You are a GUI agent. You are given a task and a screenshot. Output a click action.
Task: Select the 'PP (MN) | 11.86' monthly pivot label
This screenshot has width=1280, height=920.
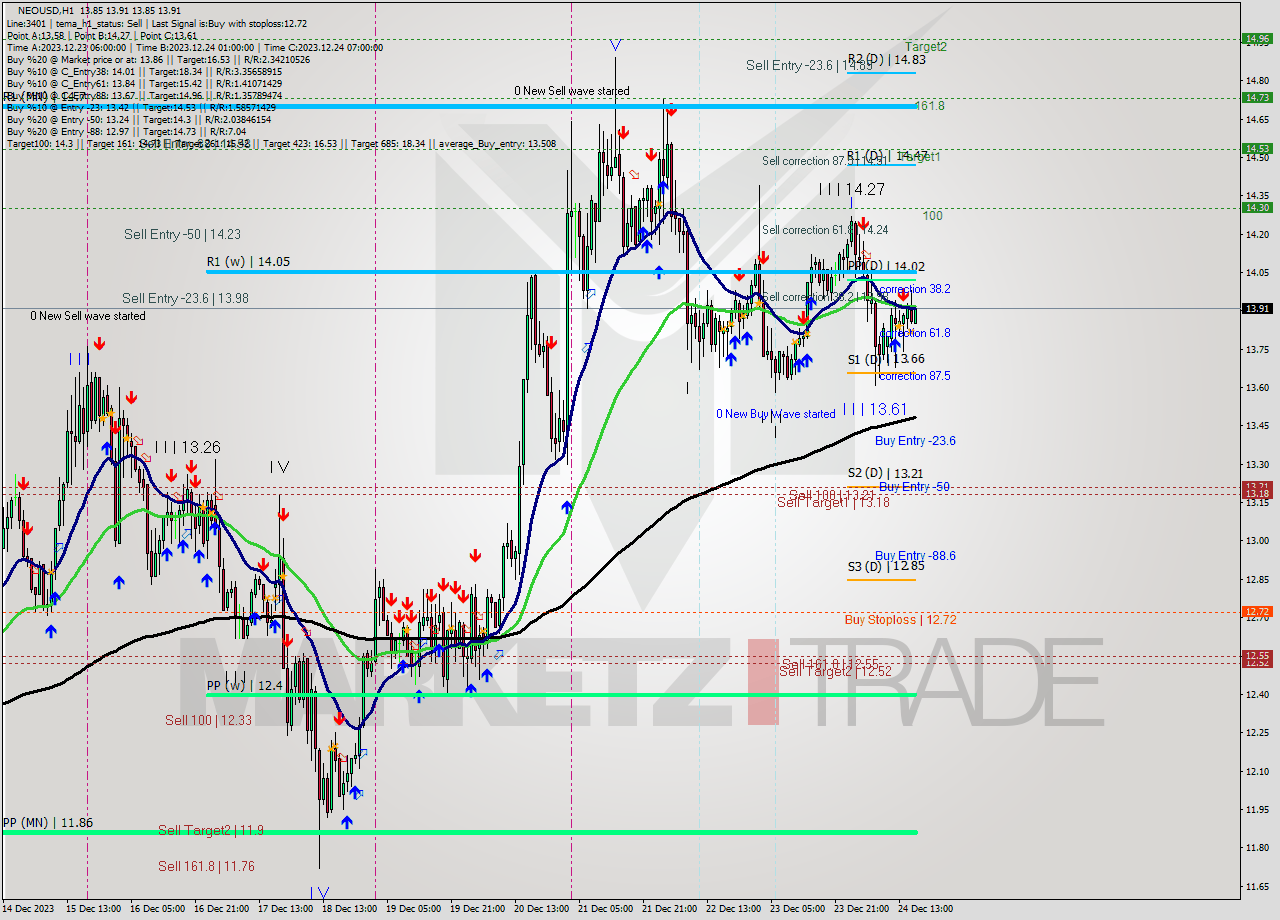pos(48,823)
